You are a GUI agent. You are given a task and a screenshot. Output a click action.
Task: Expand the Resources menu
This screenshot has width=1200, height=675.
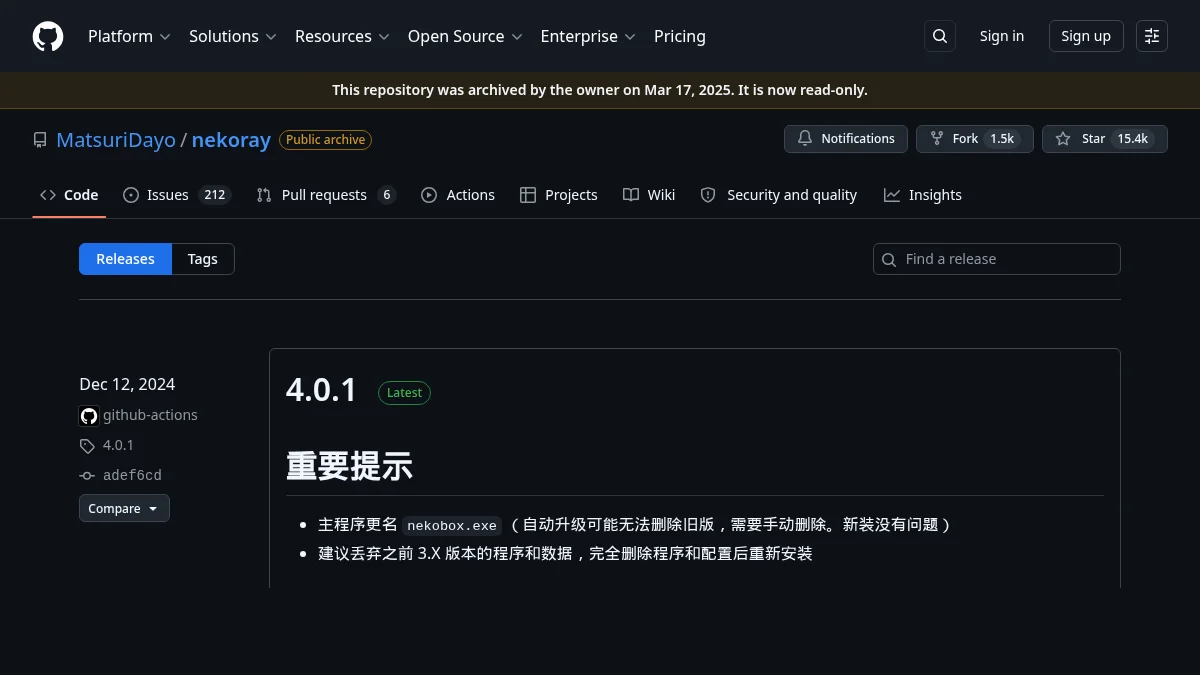click(x=342, y=36)
